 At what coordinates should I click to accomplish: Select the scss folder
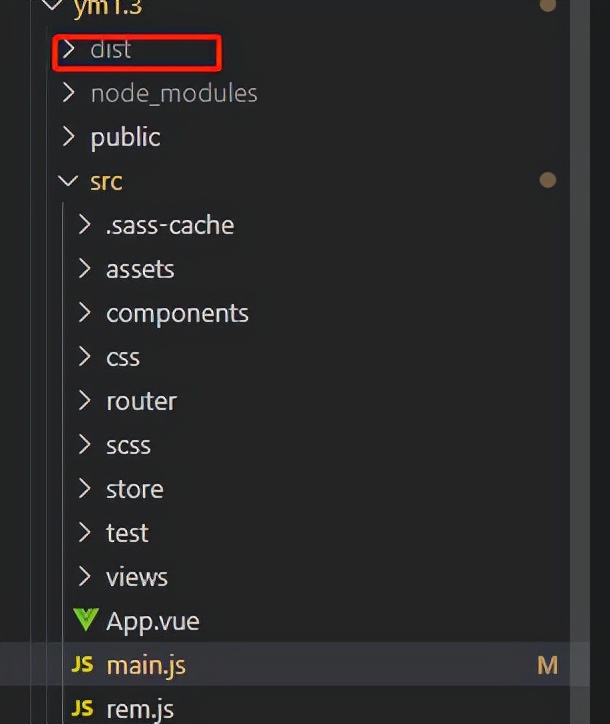click(x=128, y=445)
